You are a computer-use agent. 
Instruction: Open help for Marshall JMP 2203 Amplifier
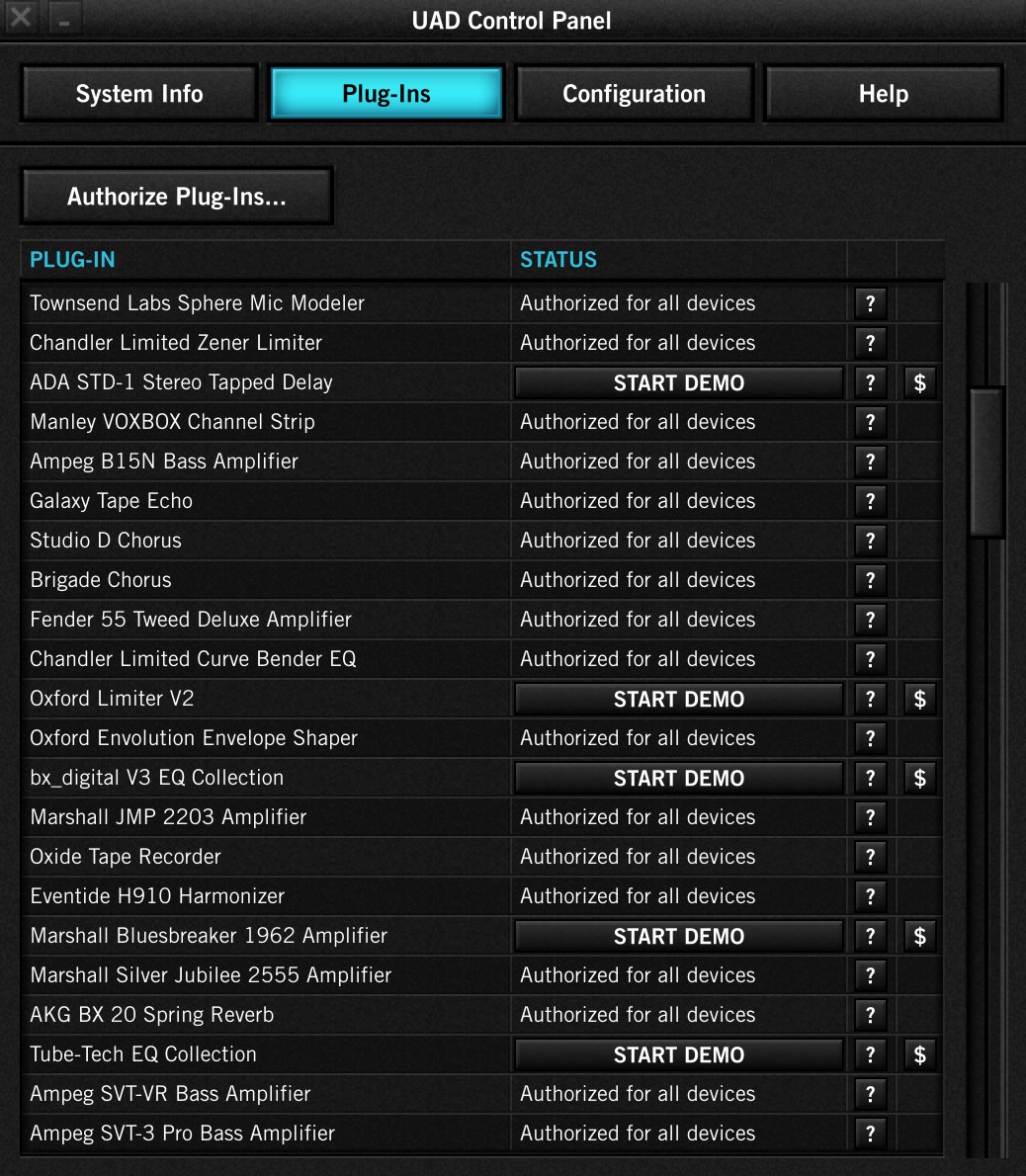870,817
